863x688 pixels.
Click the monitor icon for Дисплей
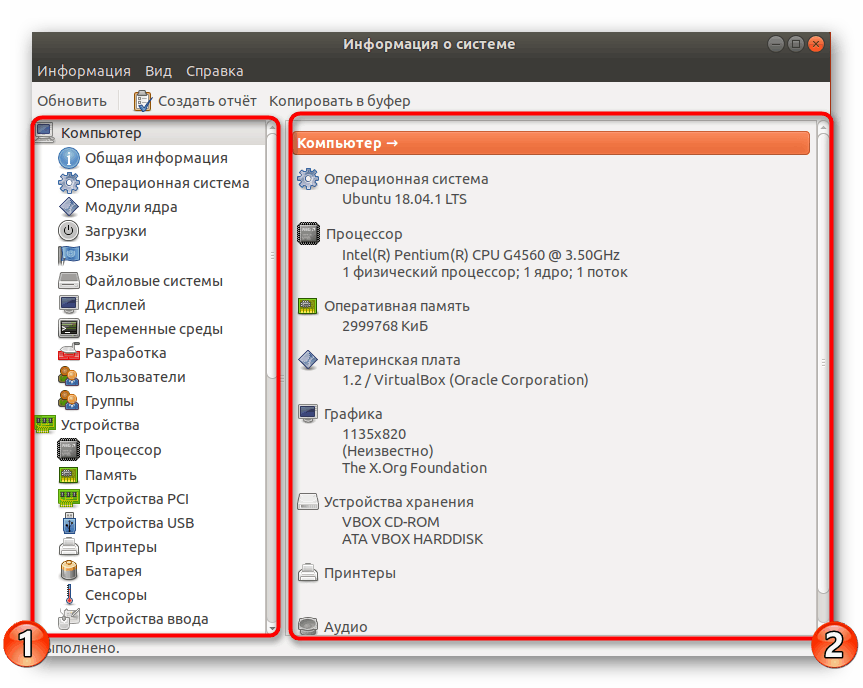coord(69,304)
